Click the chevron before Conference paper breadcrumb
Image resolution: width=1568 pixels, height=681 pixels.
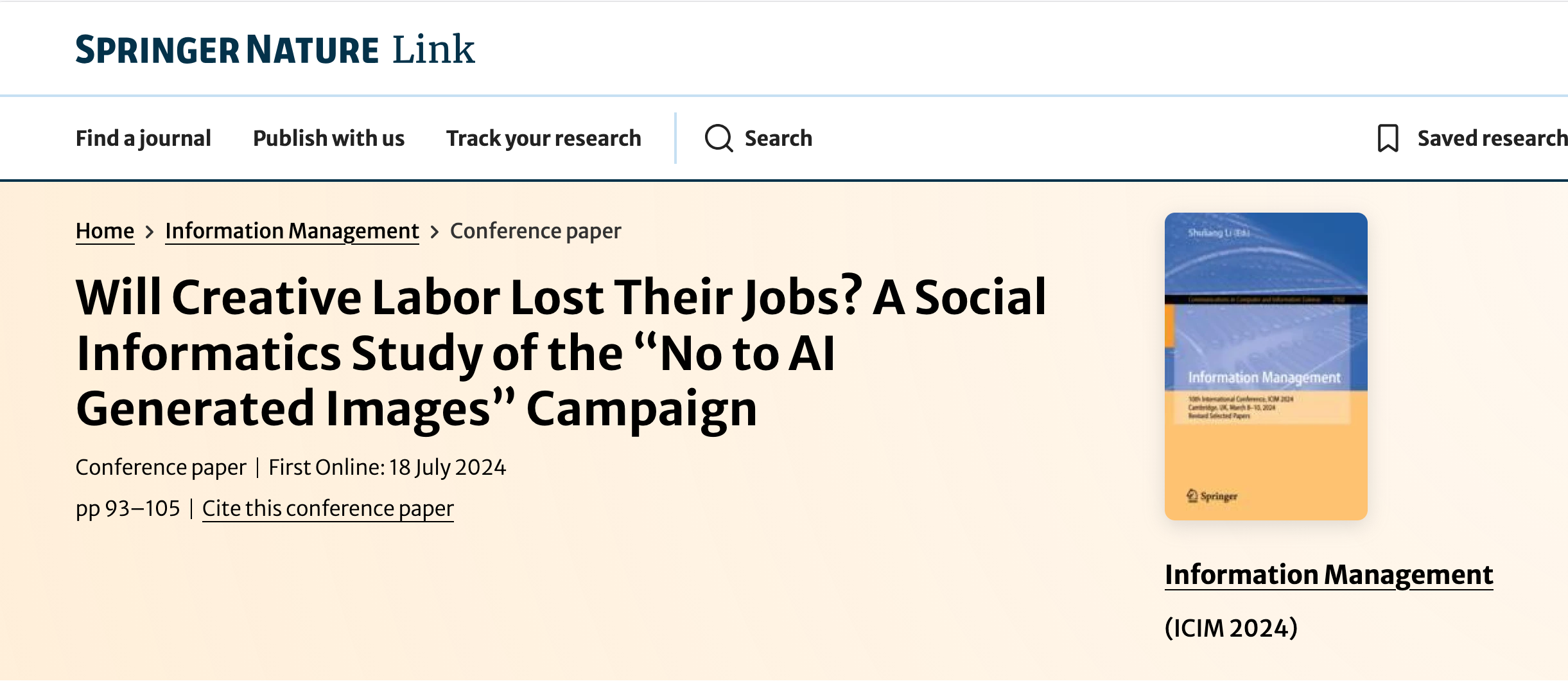pyautogui.click(x=435, y=232)
